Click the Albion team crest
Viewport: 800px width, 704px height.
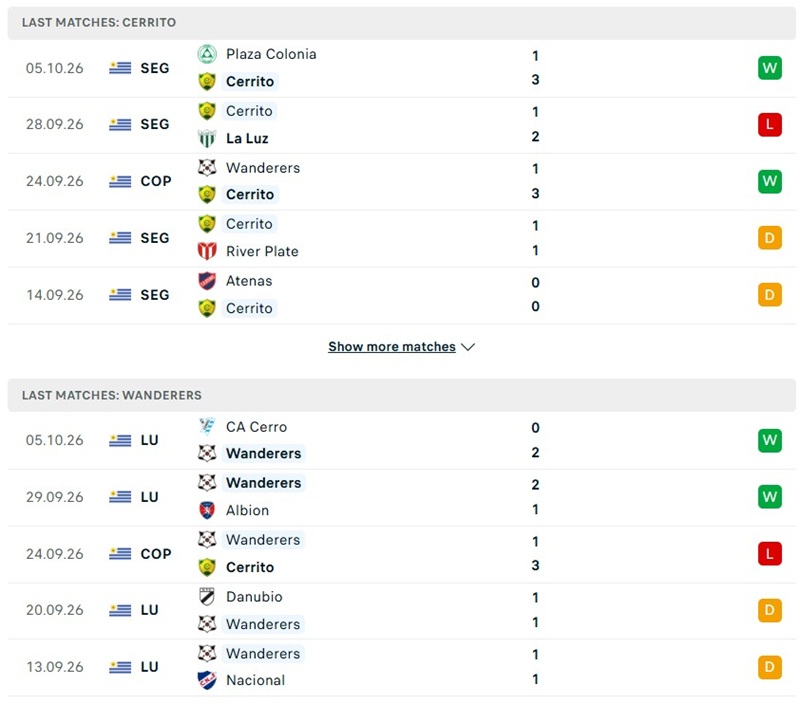coord(207,510)
